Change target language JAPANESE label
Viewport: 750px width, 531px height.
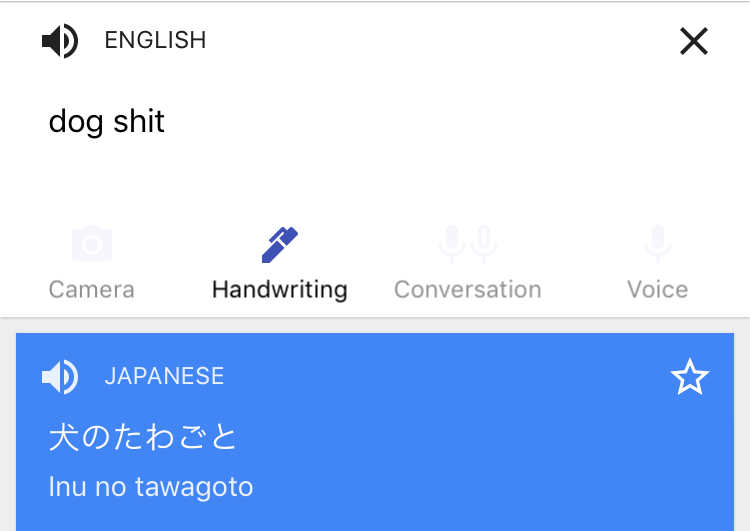coord(164,376)
